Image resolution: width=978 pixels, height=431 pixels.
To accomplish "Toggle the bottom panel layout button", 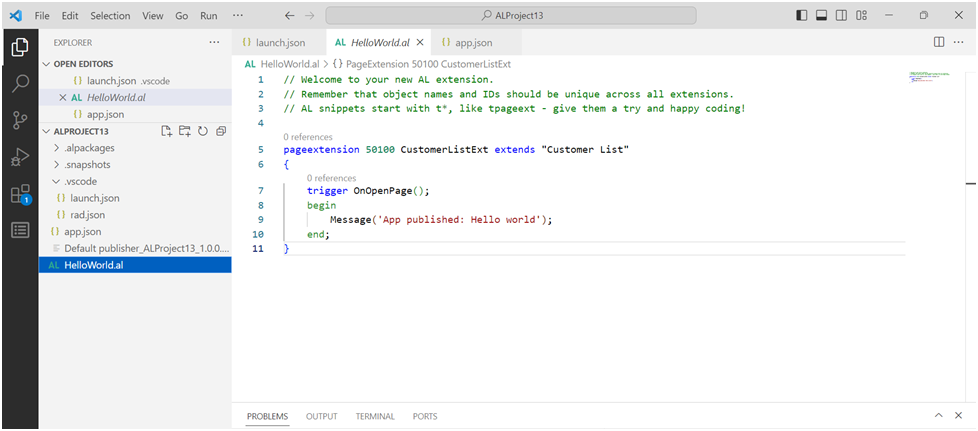I will (821, 16).
